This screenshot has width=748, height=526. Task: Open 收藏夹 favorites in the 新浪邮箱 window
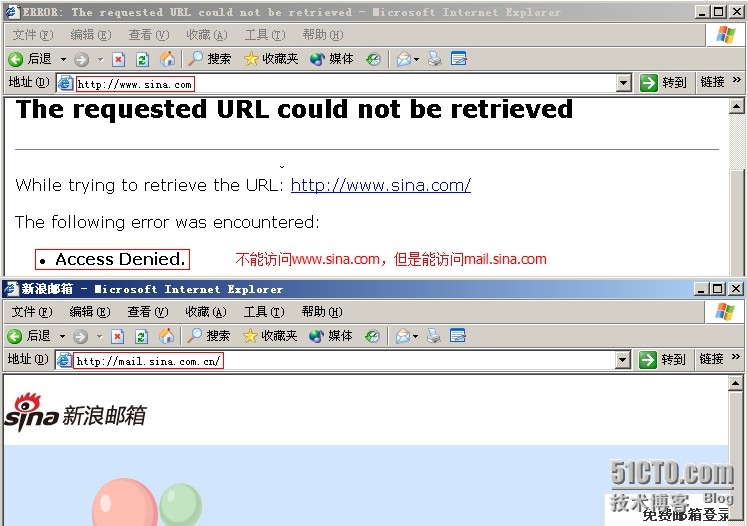pos(270,336)
